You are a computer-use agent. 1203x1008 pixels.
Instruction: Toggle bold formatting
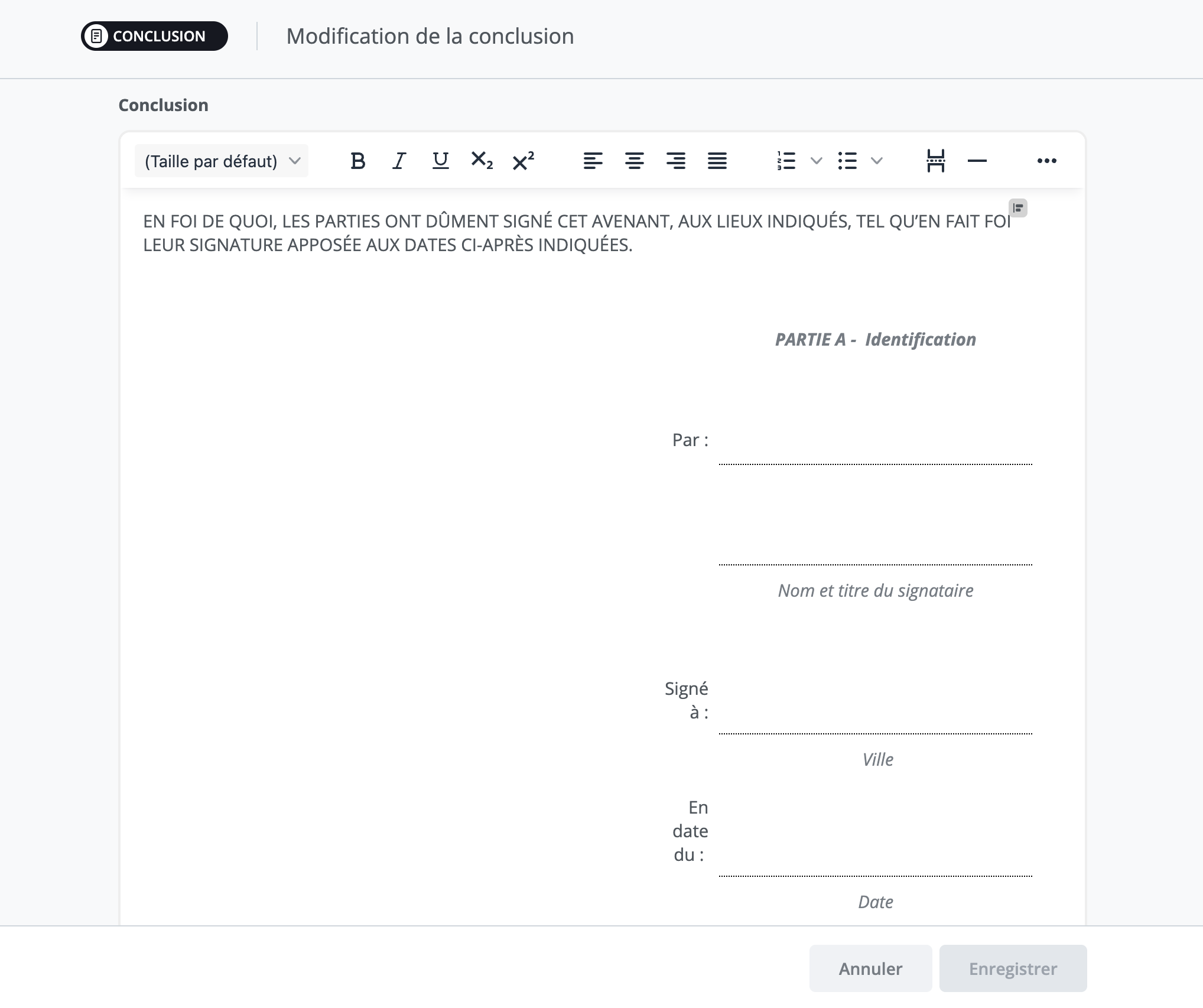(x=357, y=161)
